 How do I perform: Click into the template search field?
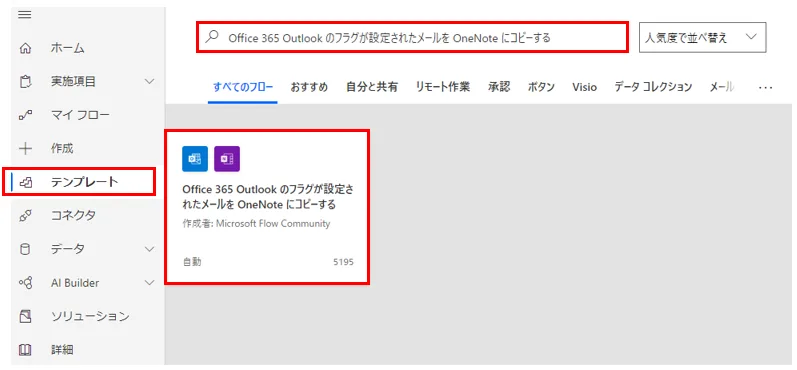click(412, 37)
